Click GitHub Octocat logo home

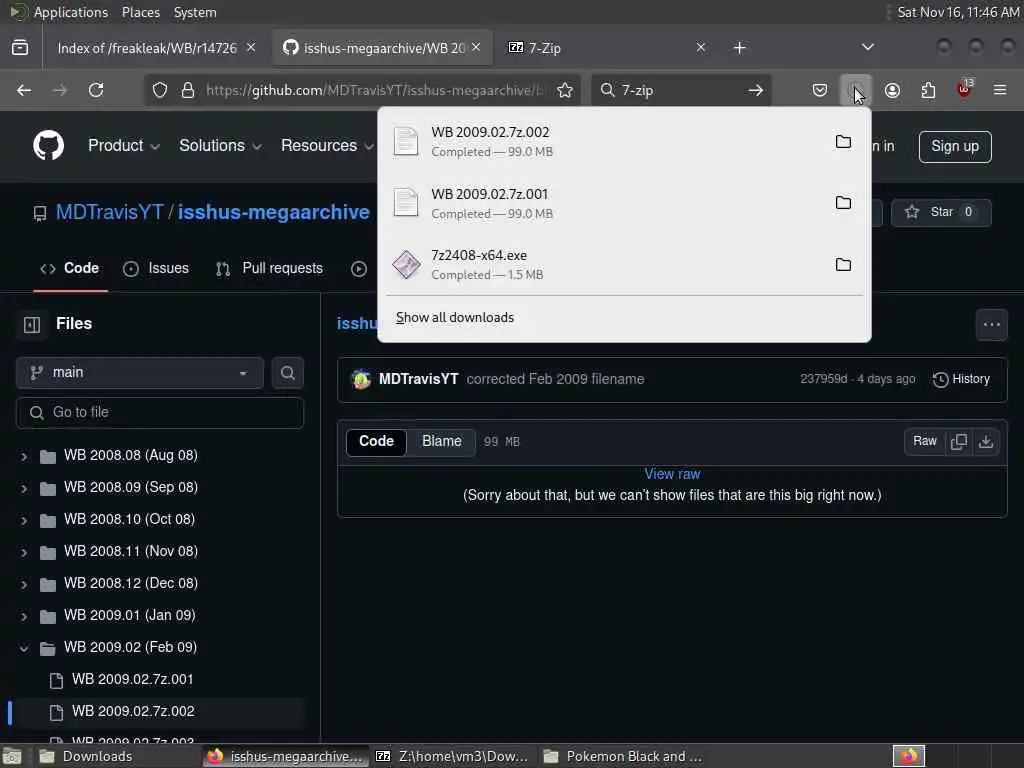coord(48,145)
